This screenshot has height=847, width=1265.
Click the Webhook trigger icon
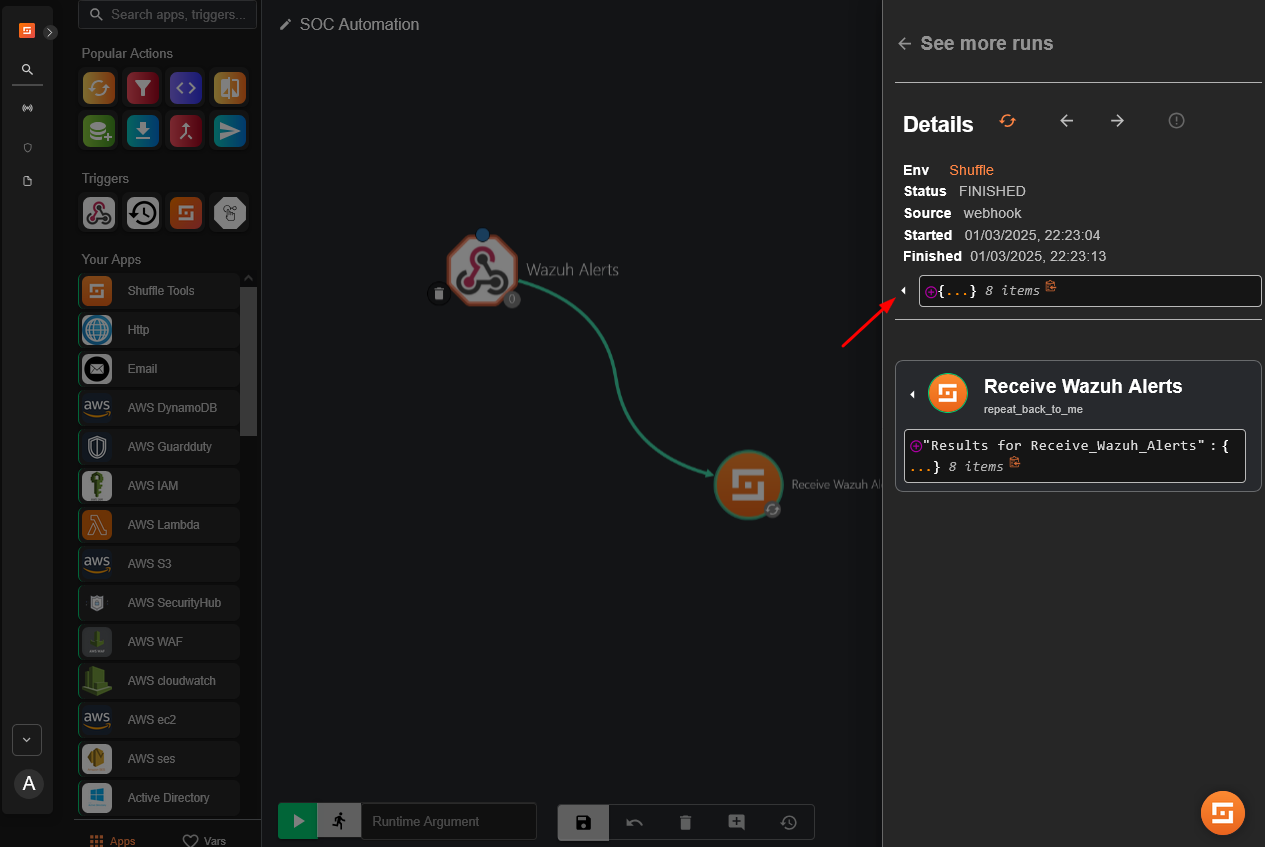click(x=99, y=212)
